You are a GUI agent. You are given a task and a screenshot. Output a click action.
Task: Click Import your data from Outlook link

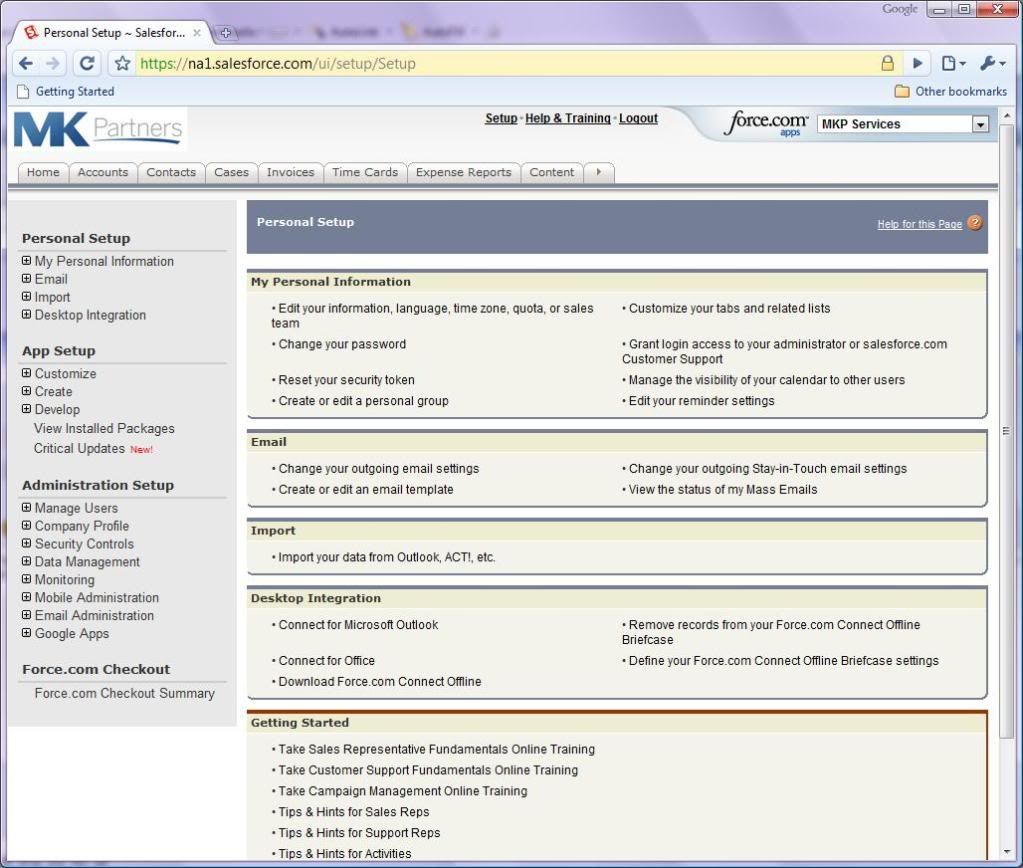tap(387, 557)
